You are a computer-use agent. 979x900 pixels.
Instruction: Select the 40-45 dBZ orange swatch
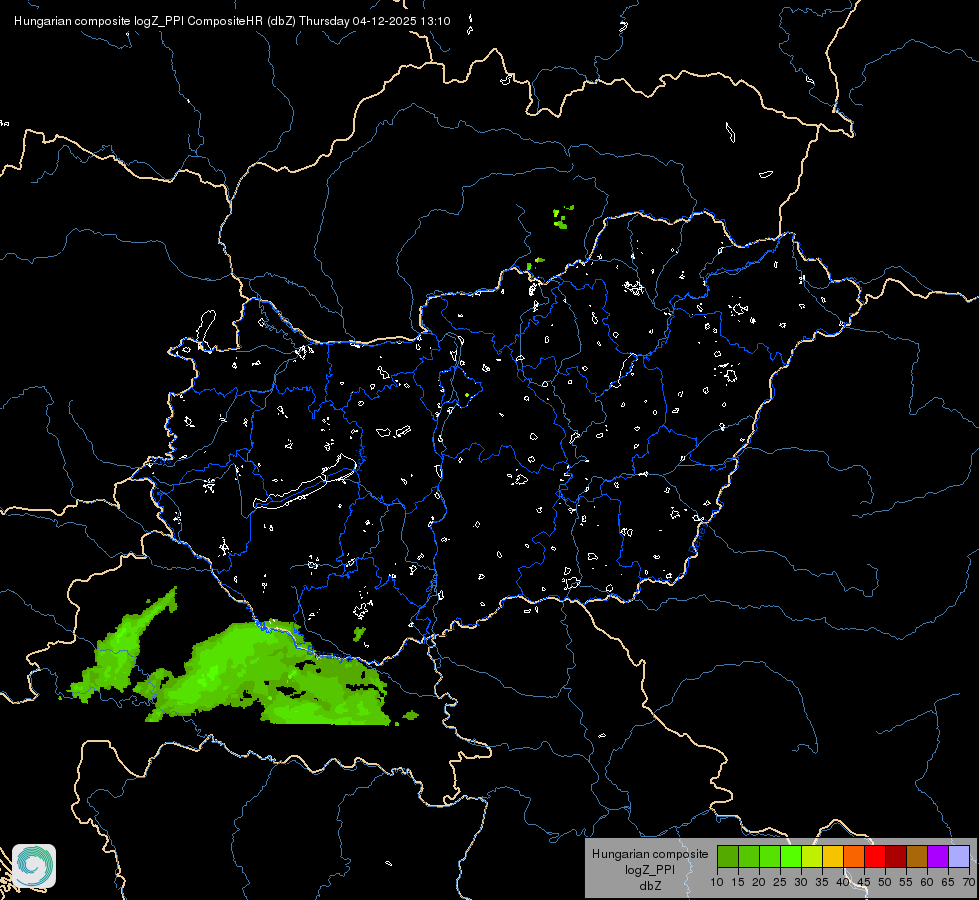click(854, 856)
